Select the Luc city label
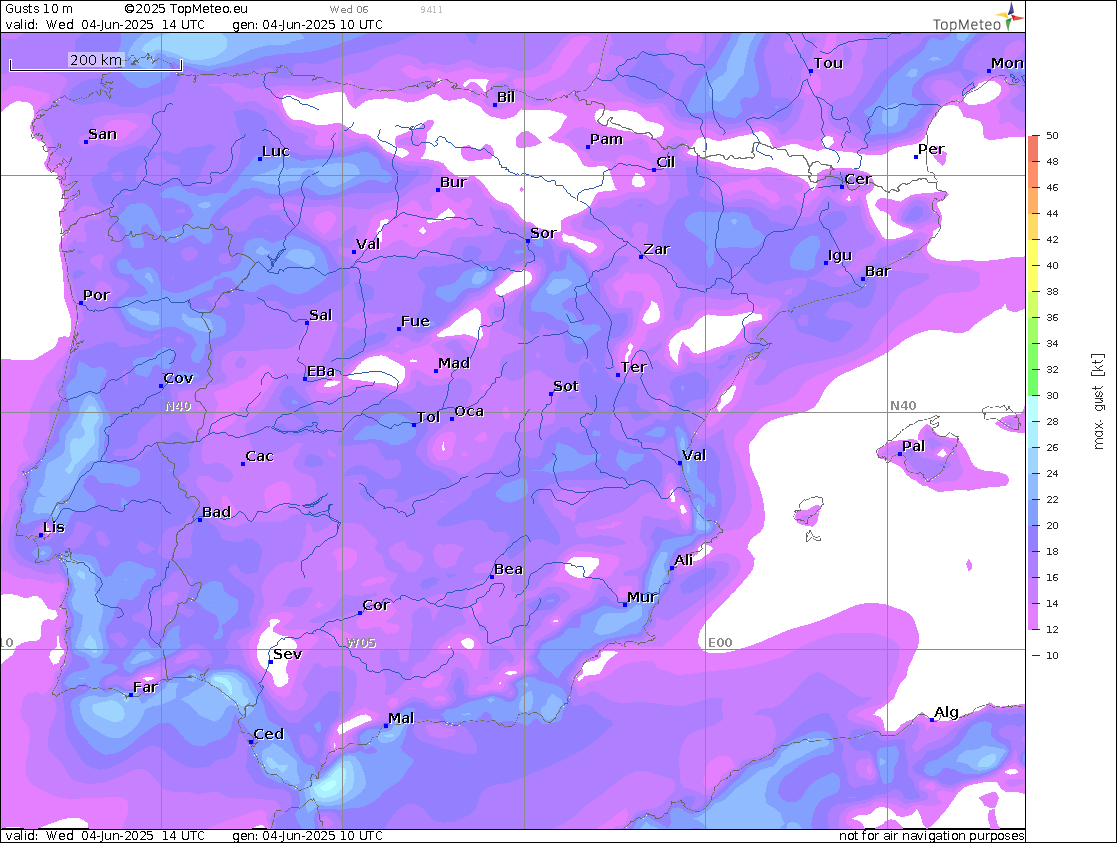The width and height of the screenshot is (1117, 843). (276, 150)
